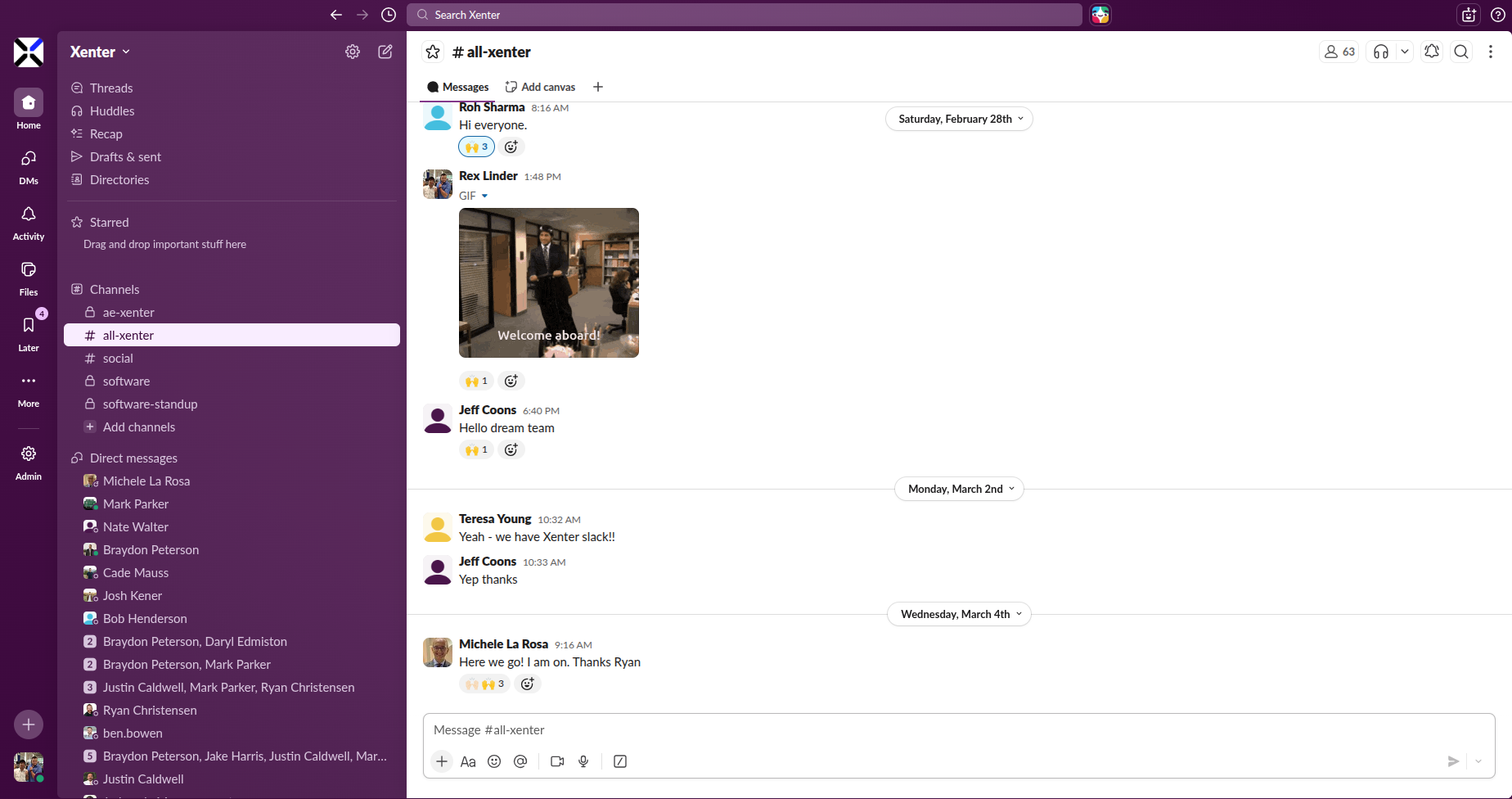This screenshot has height=799, width=1512.
Task: Click the microphone audio clip icon
Action: pos(583,761)
